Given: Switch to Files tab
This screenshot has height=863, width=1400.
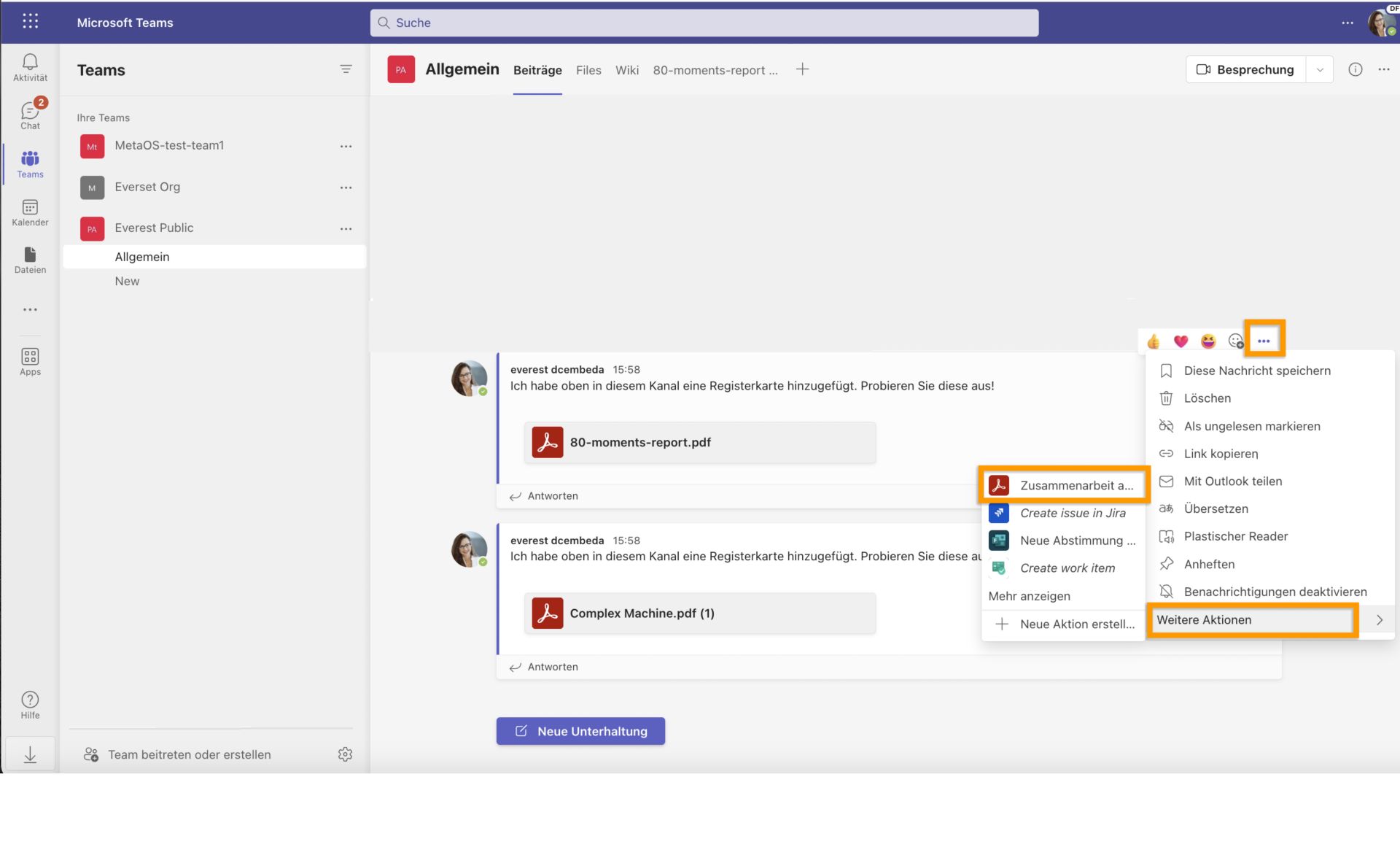Looking at the screenshot, I should [588, 70].
